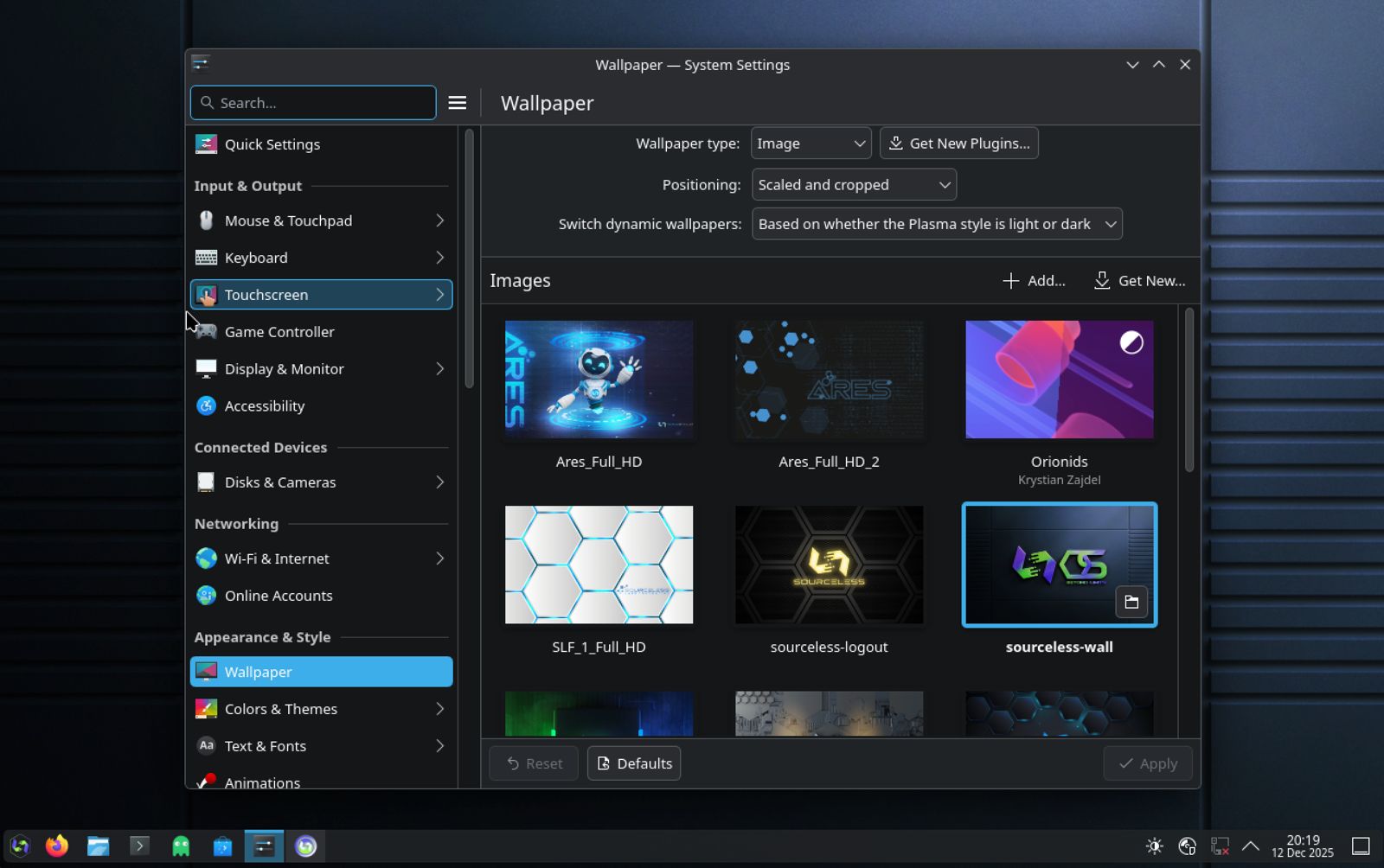Click the Get New Plugins button
The height and width of the screenshot is (868, 1384).
pos(958,144)
